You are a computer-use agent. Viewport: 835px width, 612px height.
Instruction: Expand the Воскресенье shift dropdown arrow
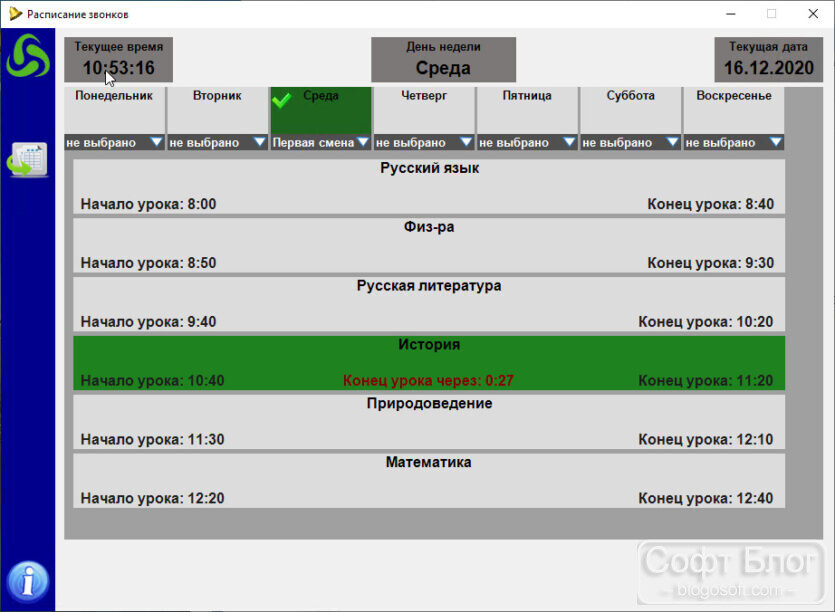[775, 142]
